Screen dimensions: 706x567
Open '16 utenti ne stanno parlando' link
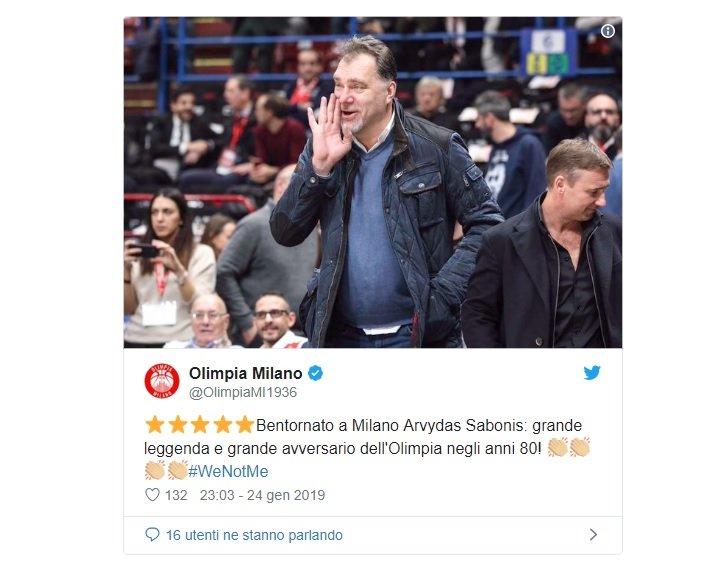point(254,535)
